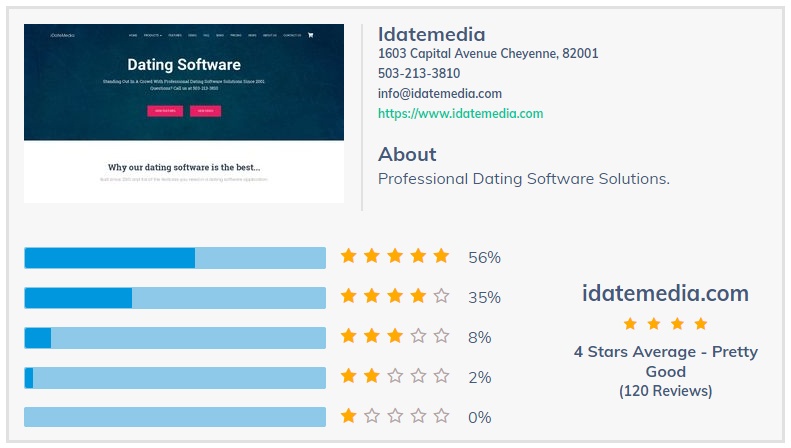Click the About heading
The width and height of the screenshot is (791, 448).
[407, 154]
